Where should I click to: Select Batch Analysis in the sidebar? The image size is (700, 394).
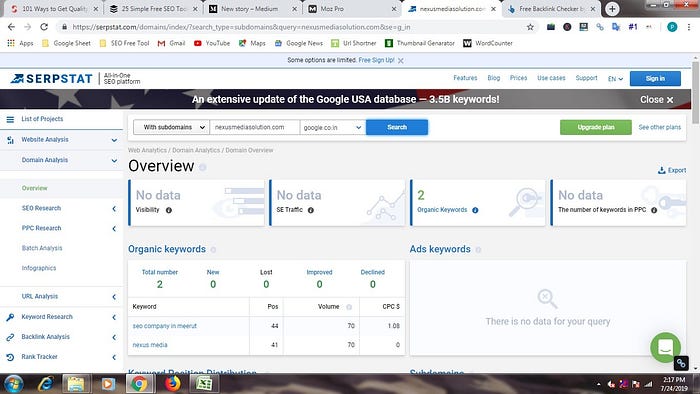pyautogui.click(x=42, y=248)
